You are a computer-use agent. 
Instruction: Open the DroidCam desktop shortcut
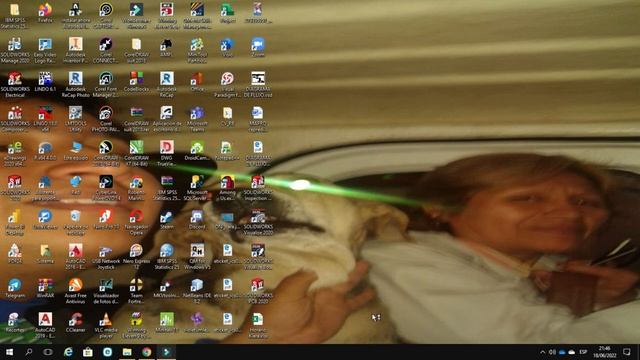(197, 150)
